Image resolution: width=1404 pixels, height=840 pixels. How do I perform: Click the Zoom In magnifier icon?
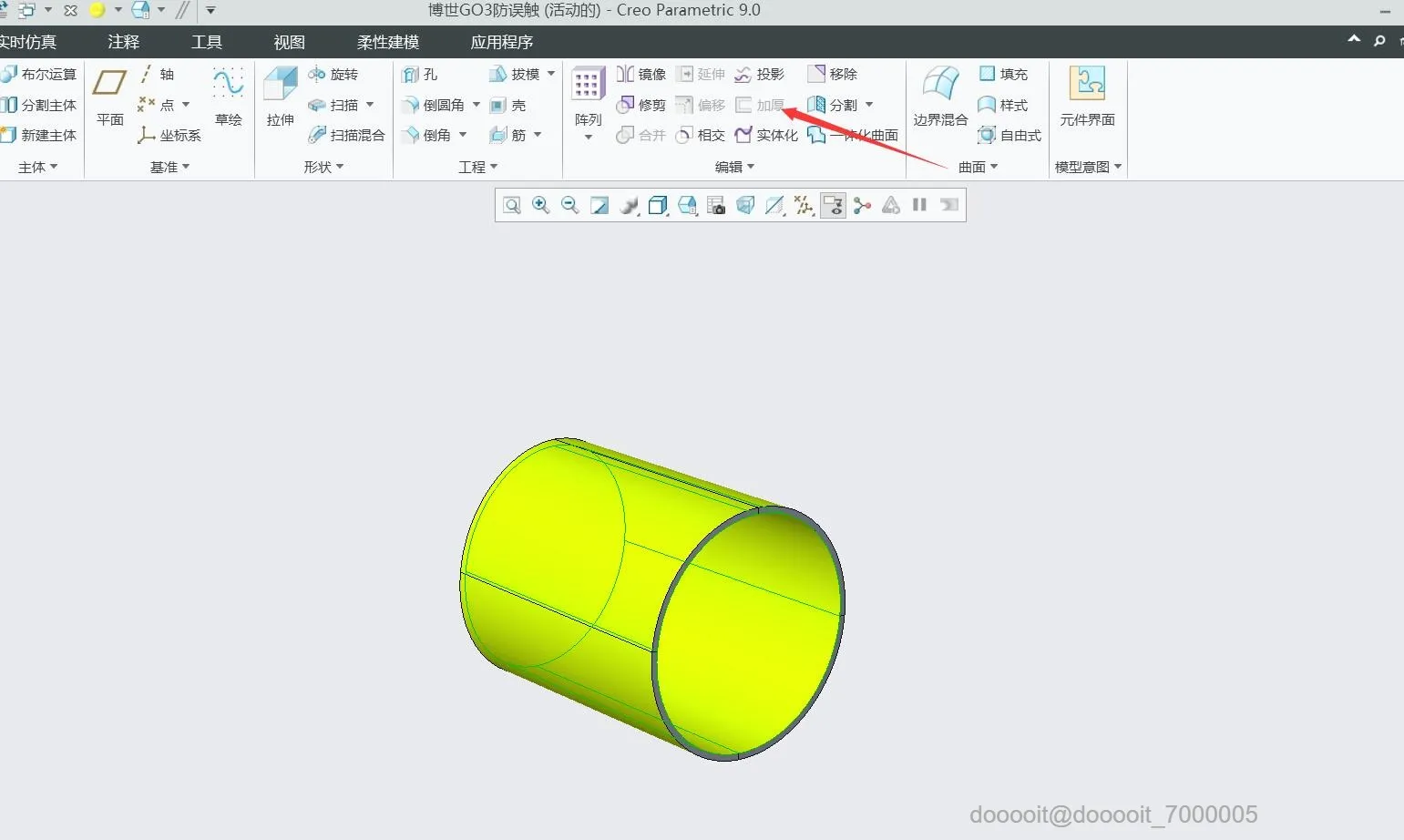coord(541,205)
